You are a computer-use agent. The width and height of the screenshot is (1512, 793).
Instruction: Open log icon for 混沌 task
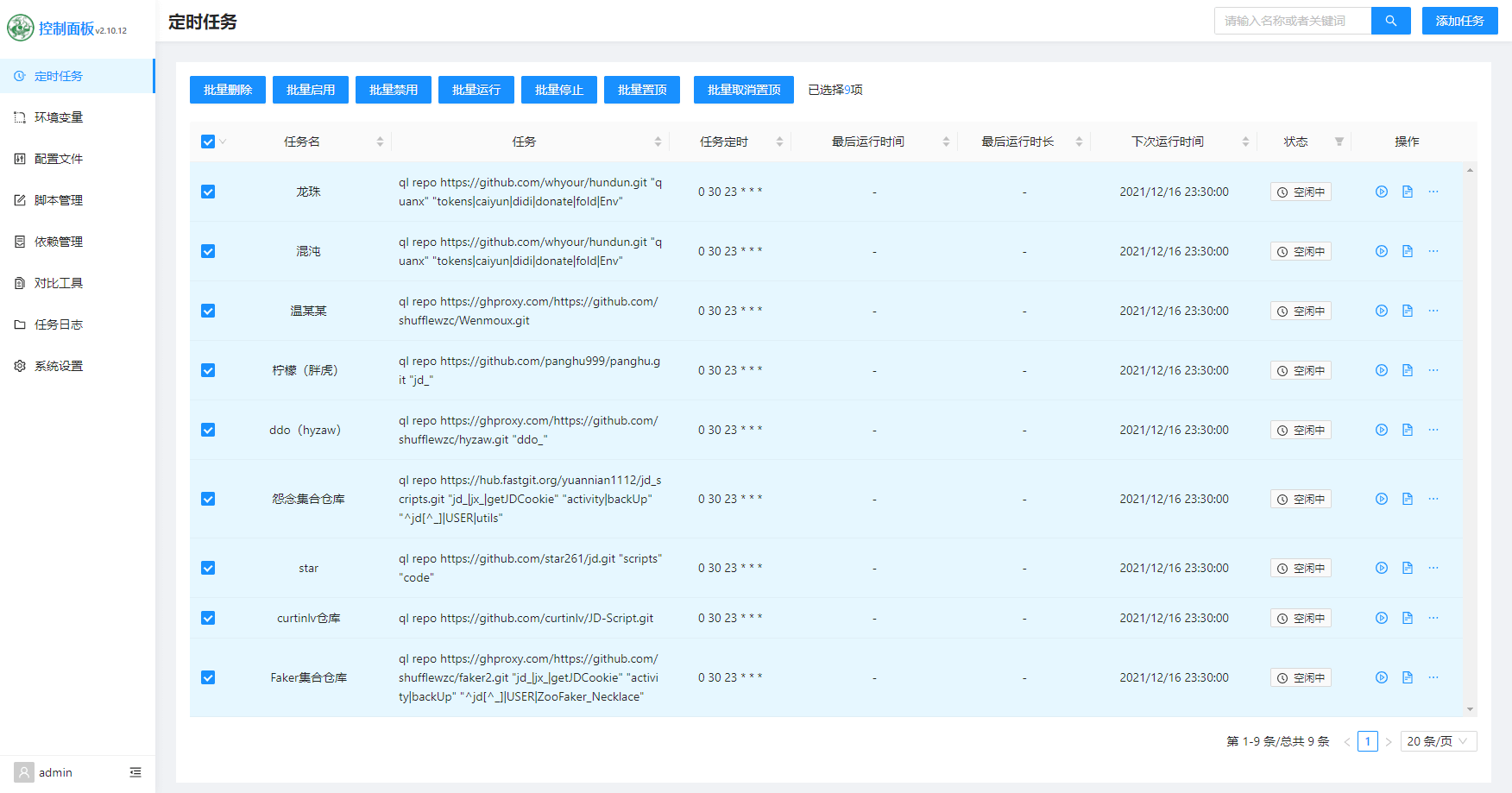pos(1407,251)
